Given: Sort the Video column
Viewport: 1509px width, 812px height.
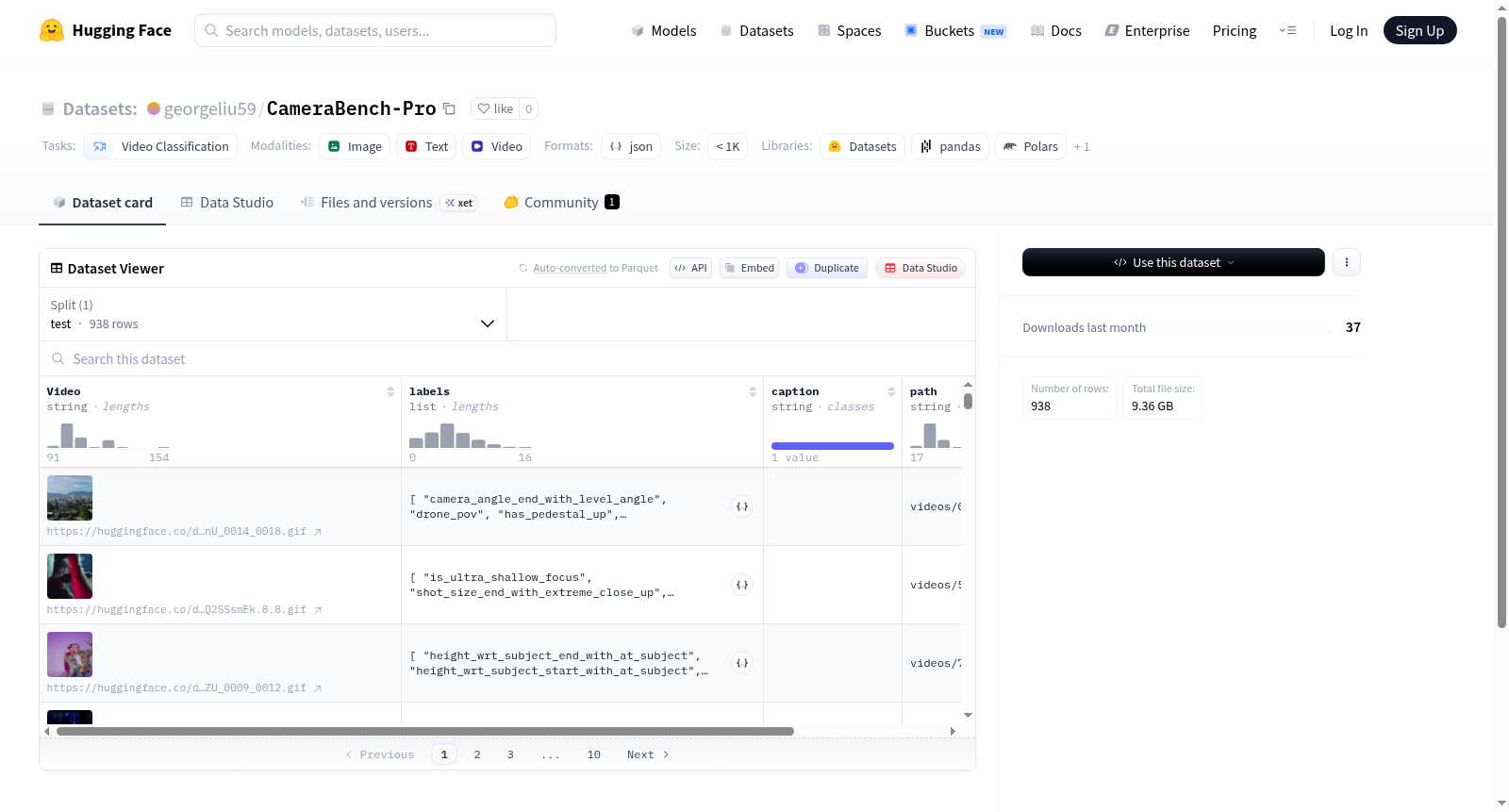Looking at the screenshot, I should tap(390, 391).
